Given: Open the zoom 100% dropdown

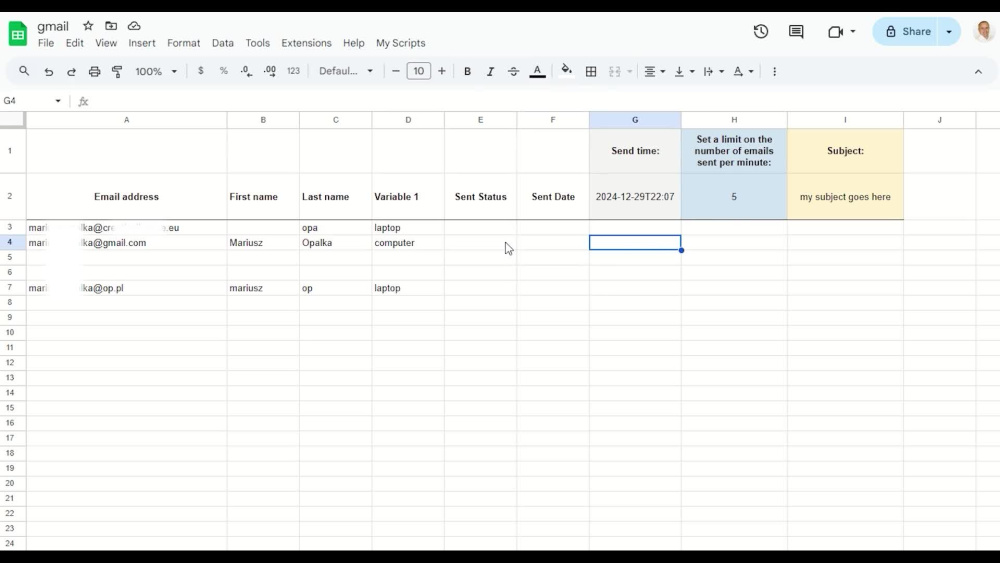Looking at the screenshot, I should click(x=156, y=71).
